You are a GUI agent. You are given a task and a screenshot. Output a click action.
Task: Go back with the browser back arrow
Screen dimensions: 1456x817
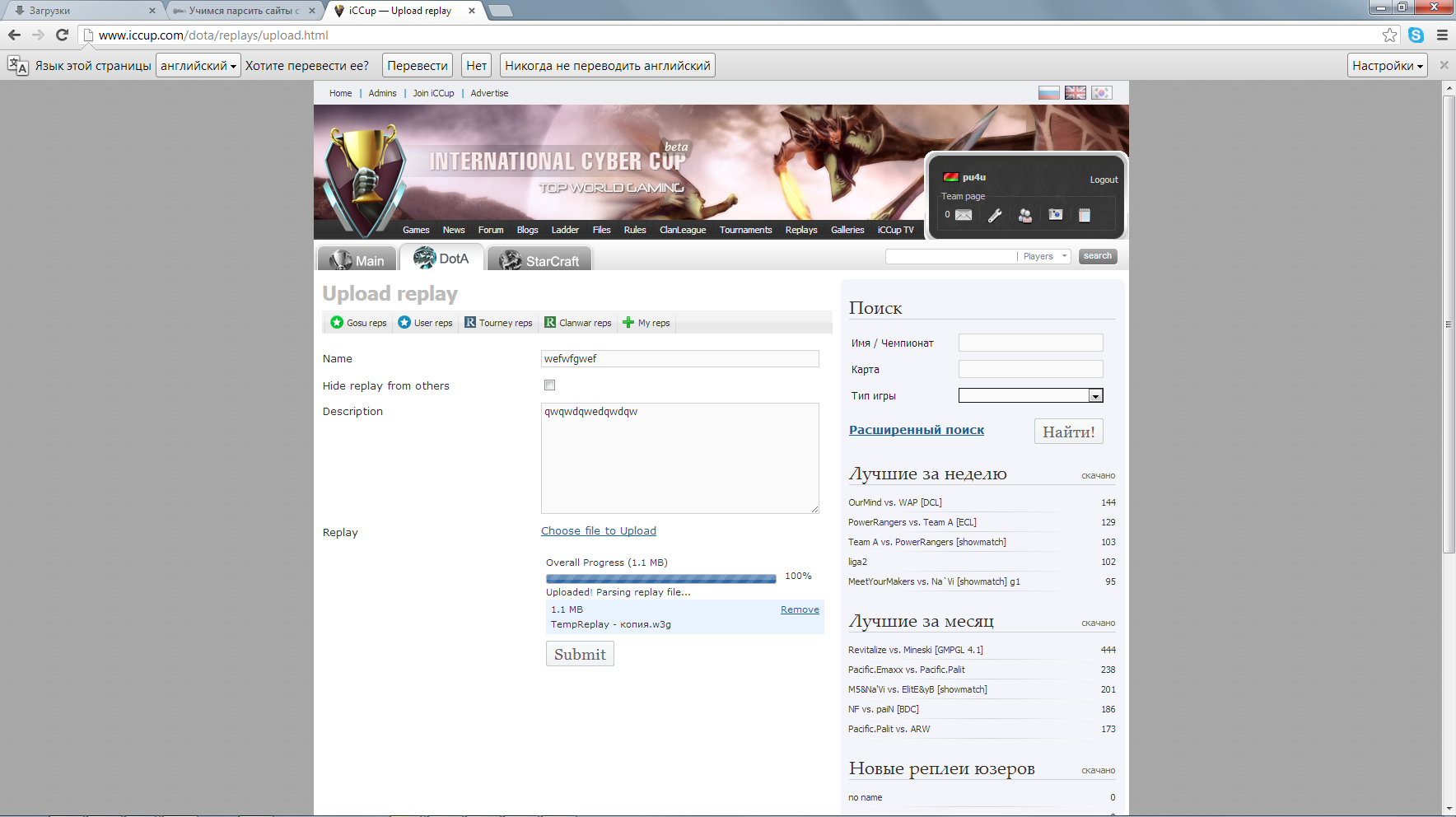[14, 35]
